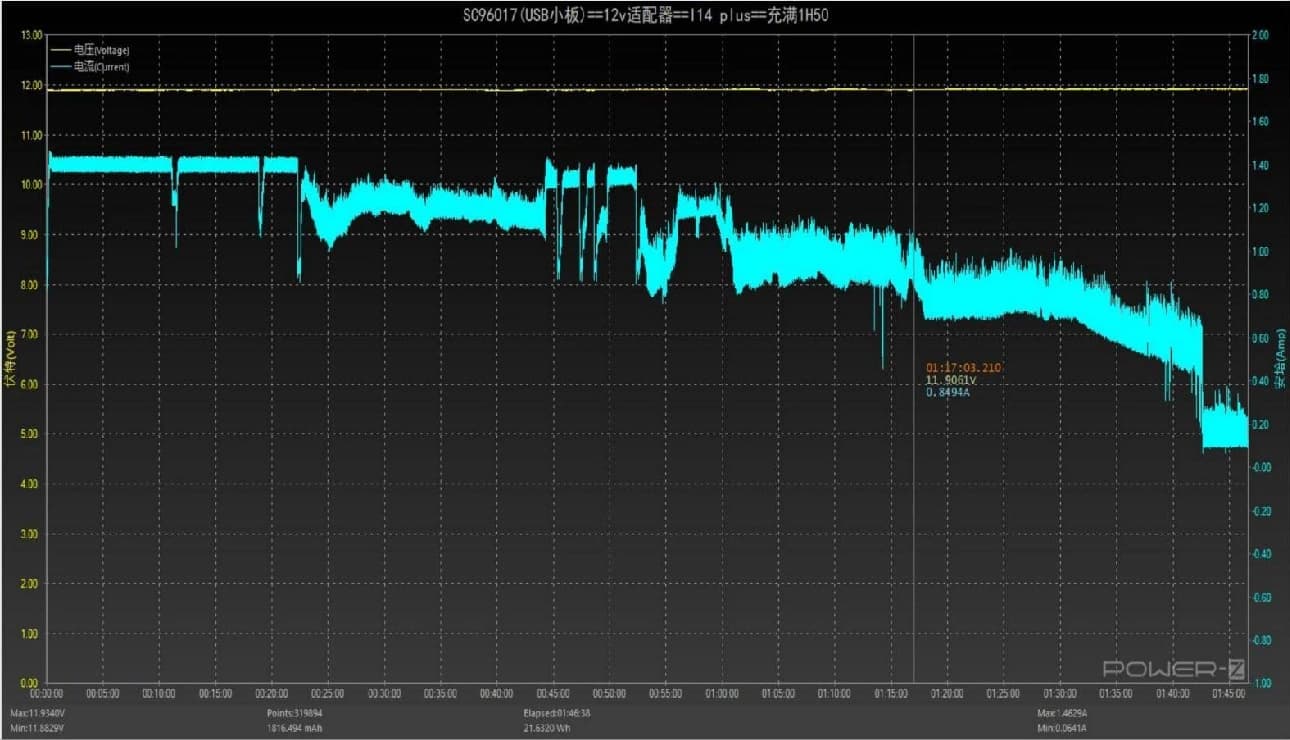The width and height of the screenshot is (1290, 740).
Task: Click the 21.6320 Wh energy value
Action: click(549, 728)
